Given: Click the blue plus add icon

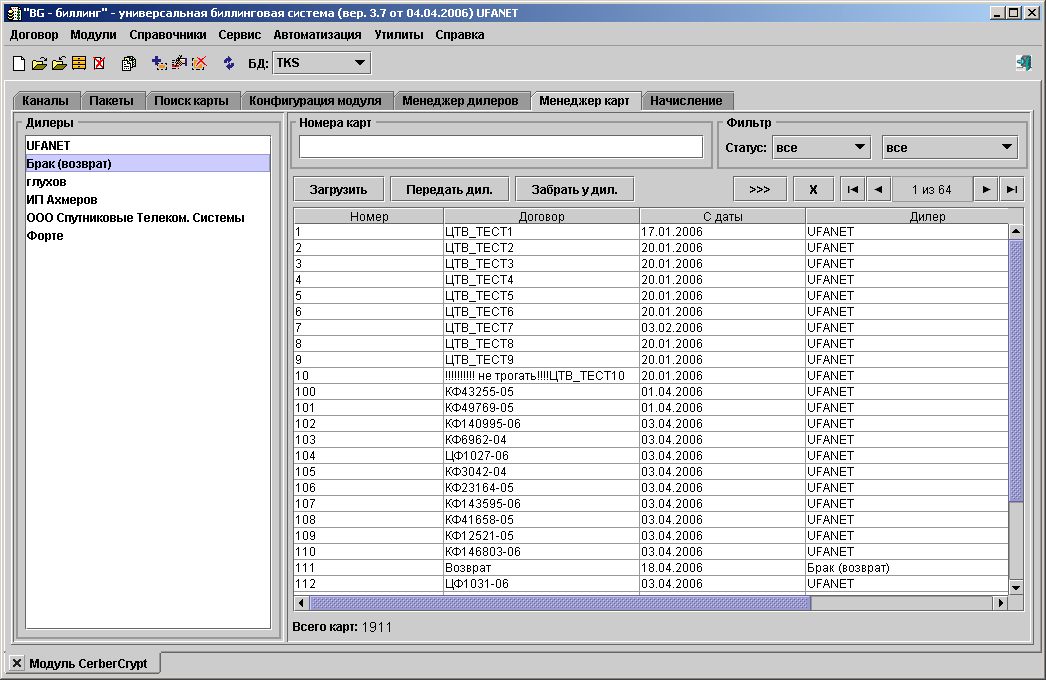Looking at the screenshot, I should click(x=159, y=63).
